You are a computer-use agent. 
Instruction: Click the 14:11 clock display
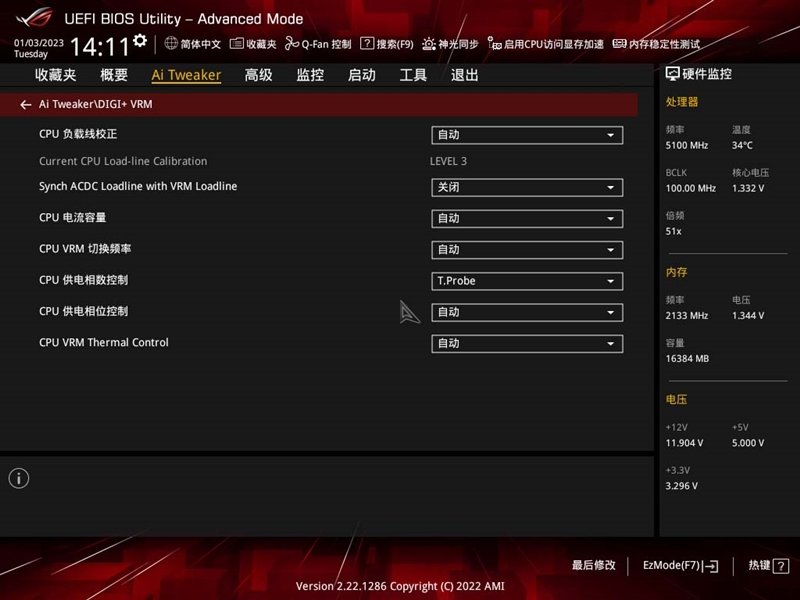click(x=100, y=47)
